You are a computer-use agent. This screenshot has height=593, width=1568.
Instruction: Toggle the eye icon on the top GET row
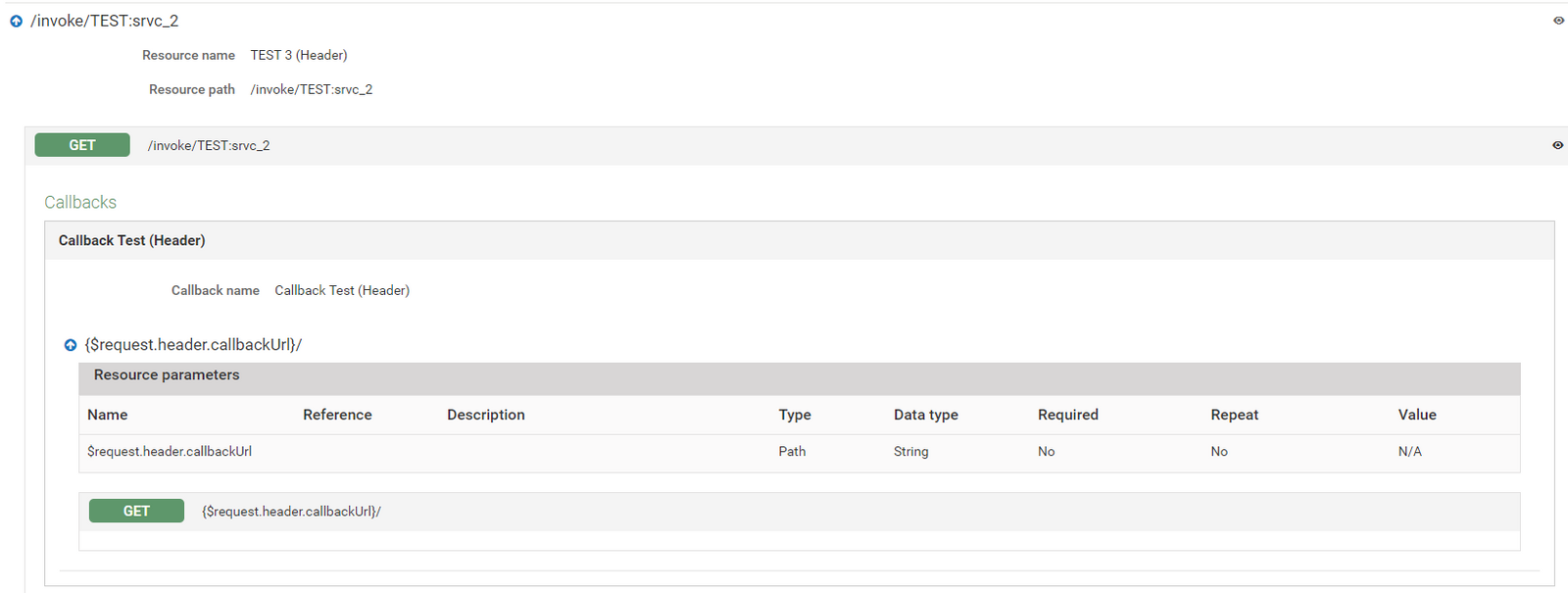[x=1557, y=145]
